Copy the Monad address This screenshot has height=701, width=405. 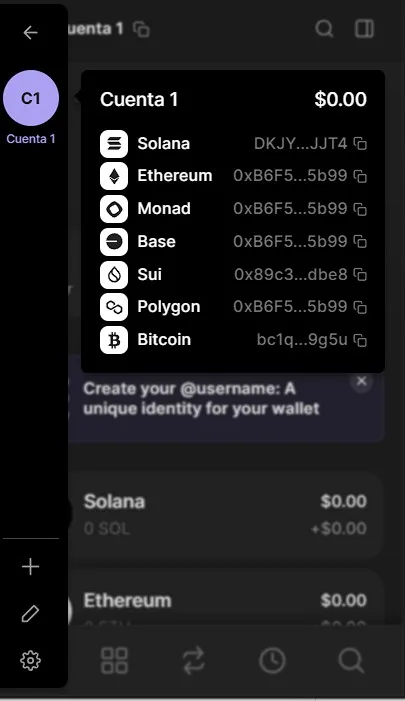360,209
